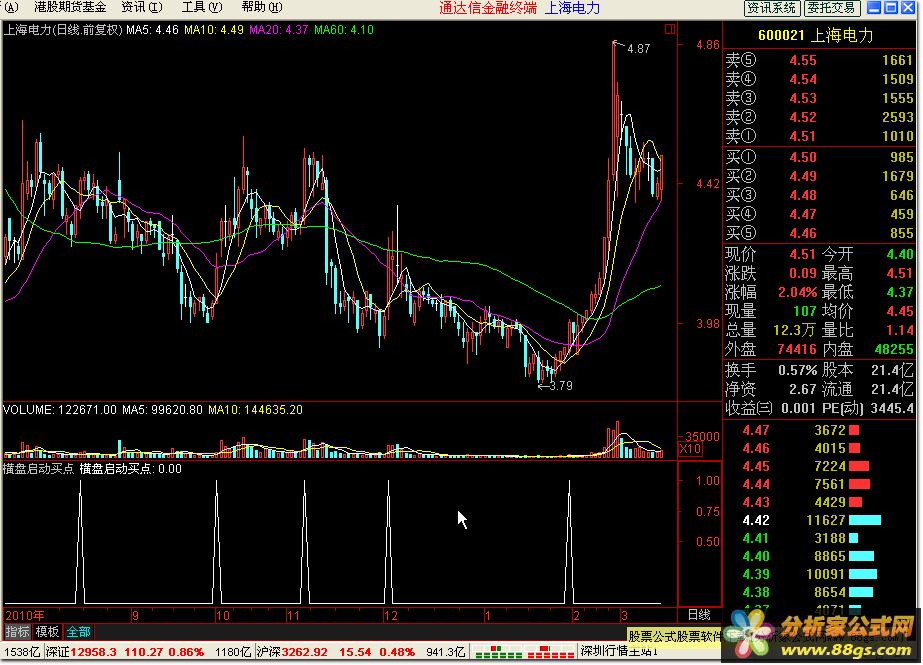Click the 现价 4.51 value
Image resolution: width=923 pixels, height=665 pixels.
(802, 255)
